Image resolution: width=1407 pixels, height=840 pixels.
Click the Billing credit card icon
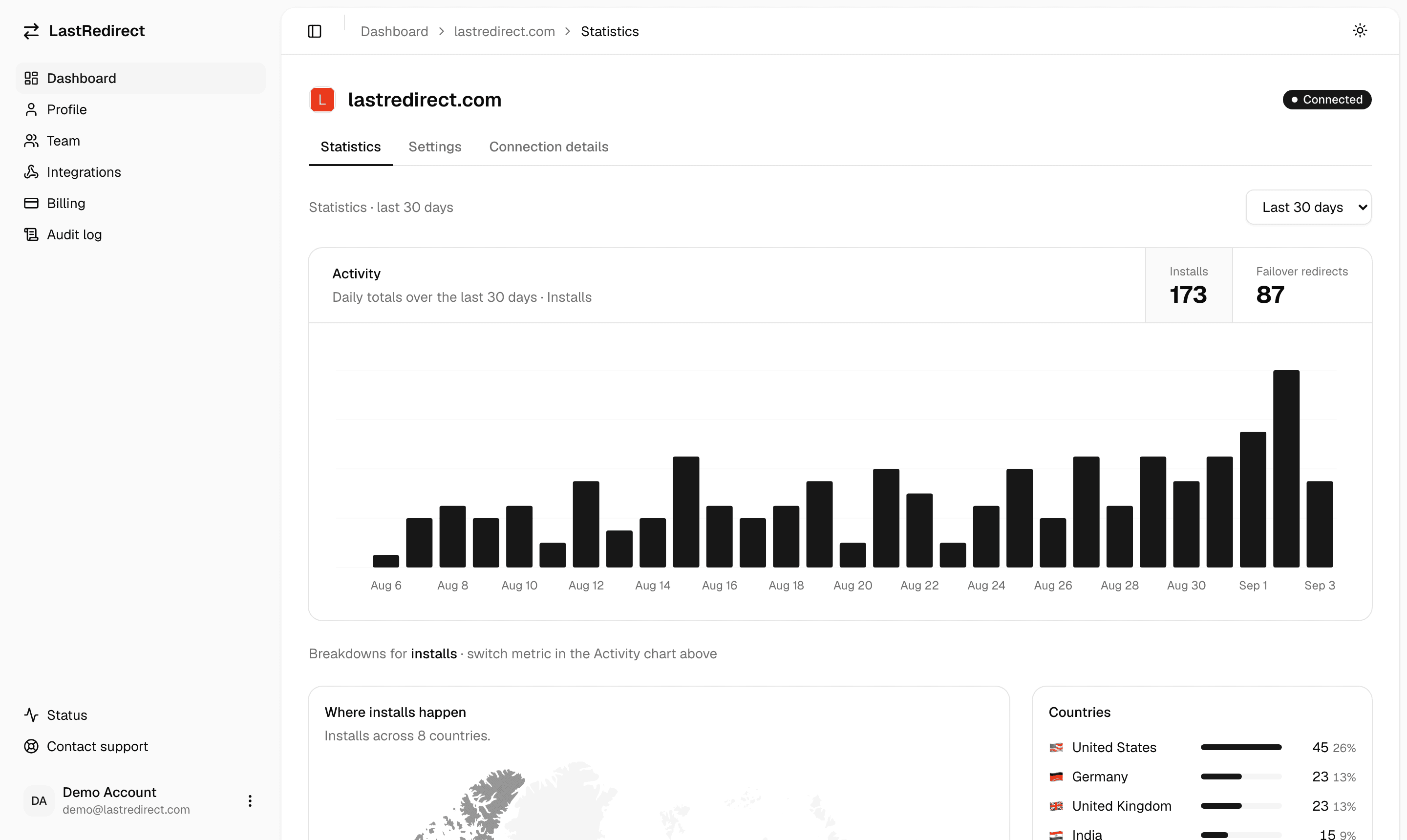point(31,203)
